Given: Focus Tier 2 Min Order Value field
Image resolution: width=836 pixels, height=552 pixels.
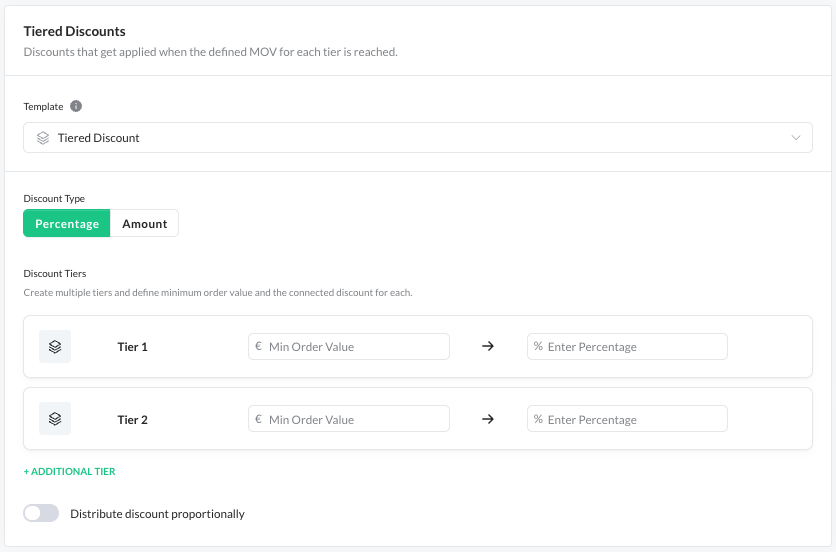Looking at the screenshot, I should pyautogui.click(x=349, y=419).
